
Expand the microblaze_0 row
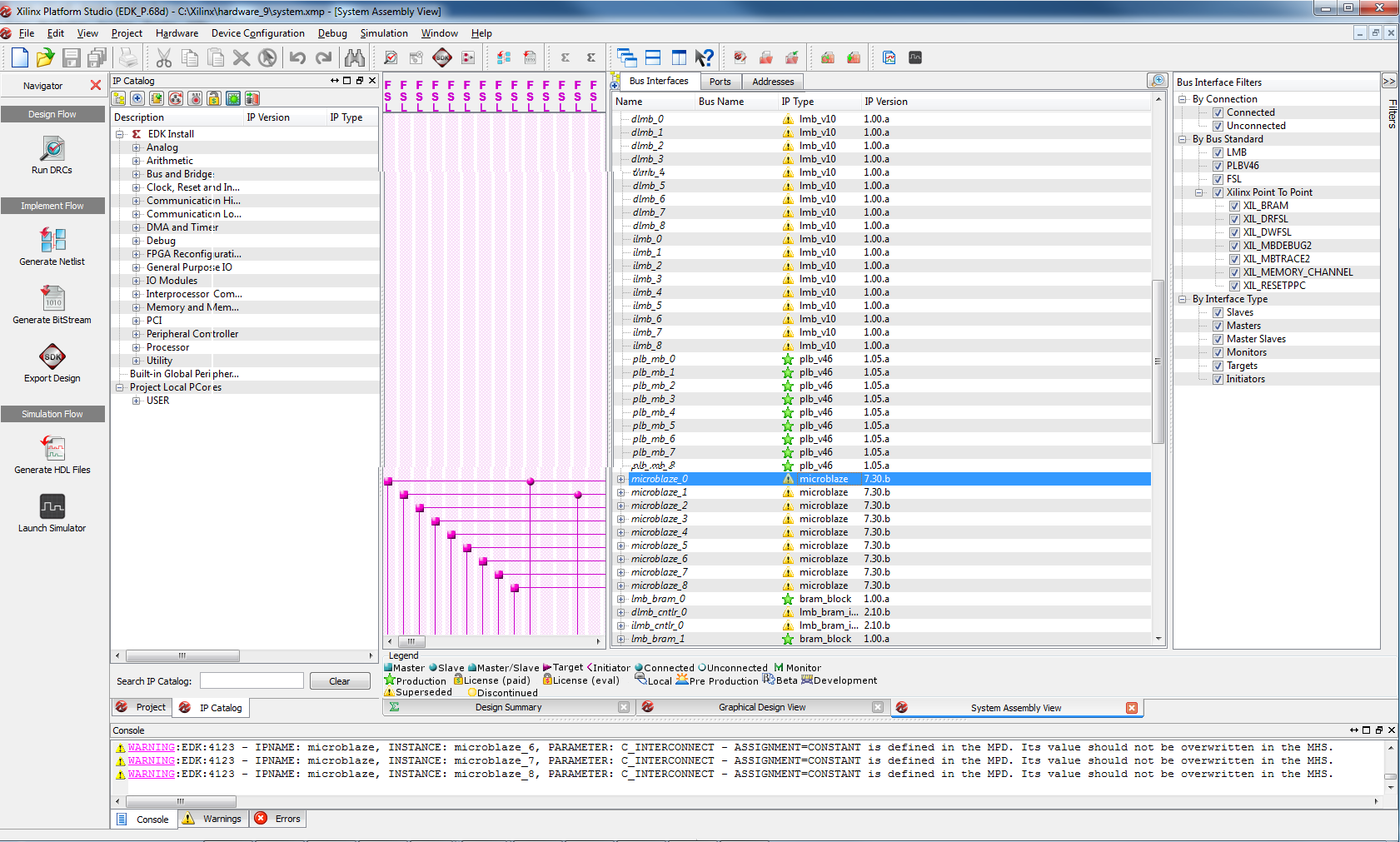point(620,479)
